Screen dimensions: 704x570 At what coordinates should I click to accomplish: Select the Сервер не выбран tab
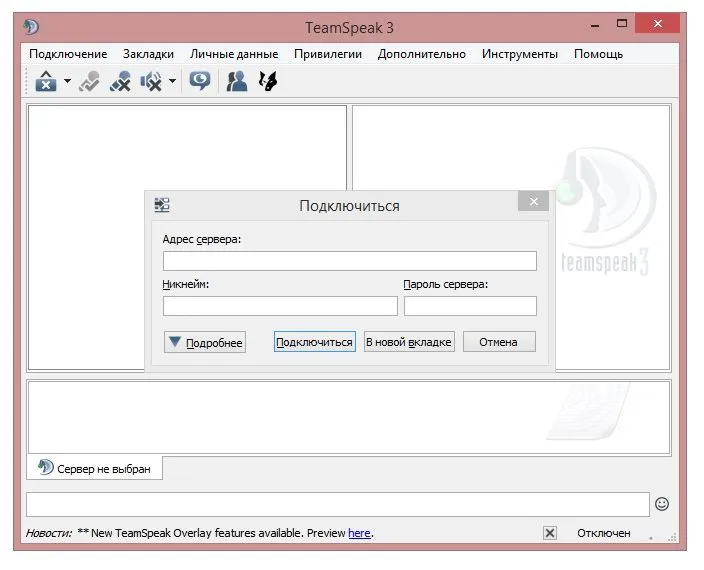point(95,468)
